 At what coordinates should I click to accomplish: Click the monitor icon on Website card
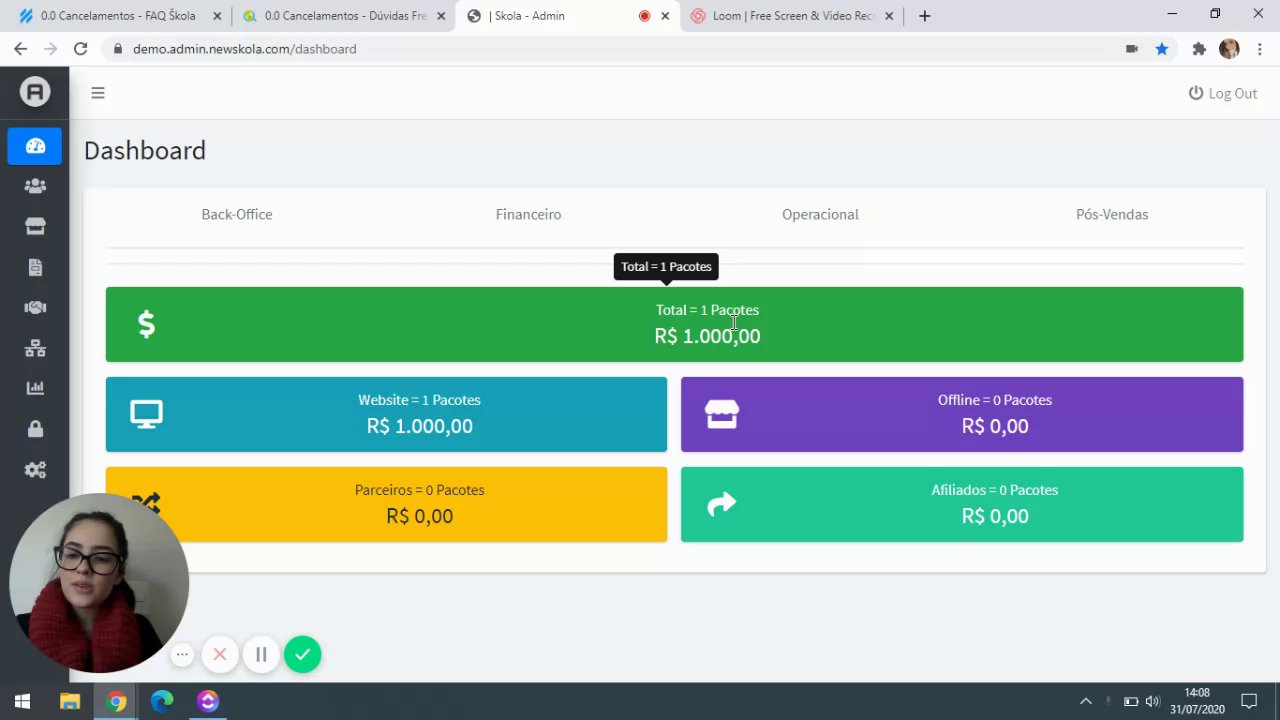coord(146,414)
